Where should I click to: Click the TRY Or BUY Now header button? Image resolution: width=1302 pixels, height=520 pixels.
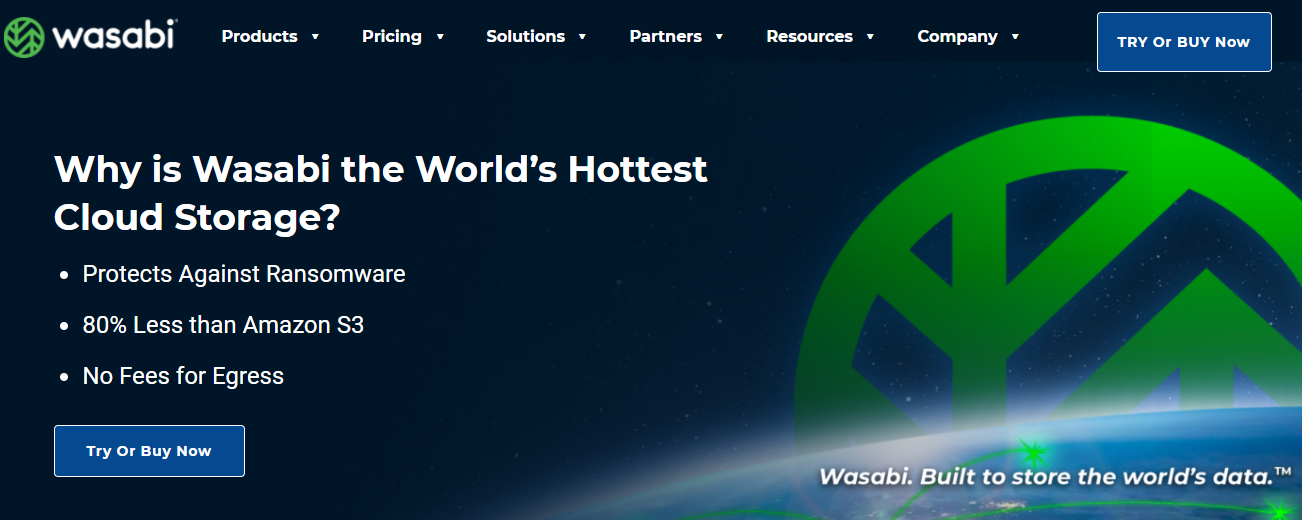click(x=1184, y=42)
